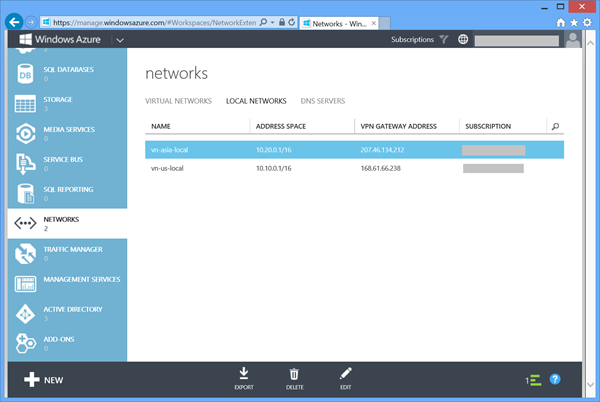This screenshot has height=402, width=600.
Task: Open browser Tools gear icon
Action: coord(587,23)
